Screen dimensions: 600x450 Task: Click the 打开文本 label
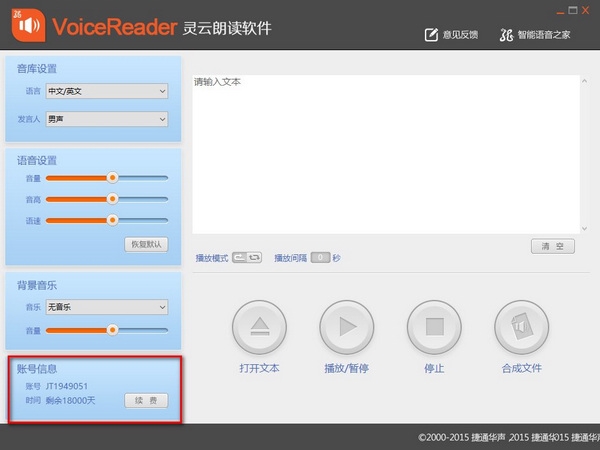259,368
